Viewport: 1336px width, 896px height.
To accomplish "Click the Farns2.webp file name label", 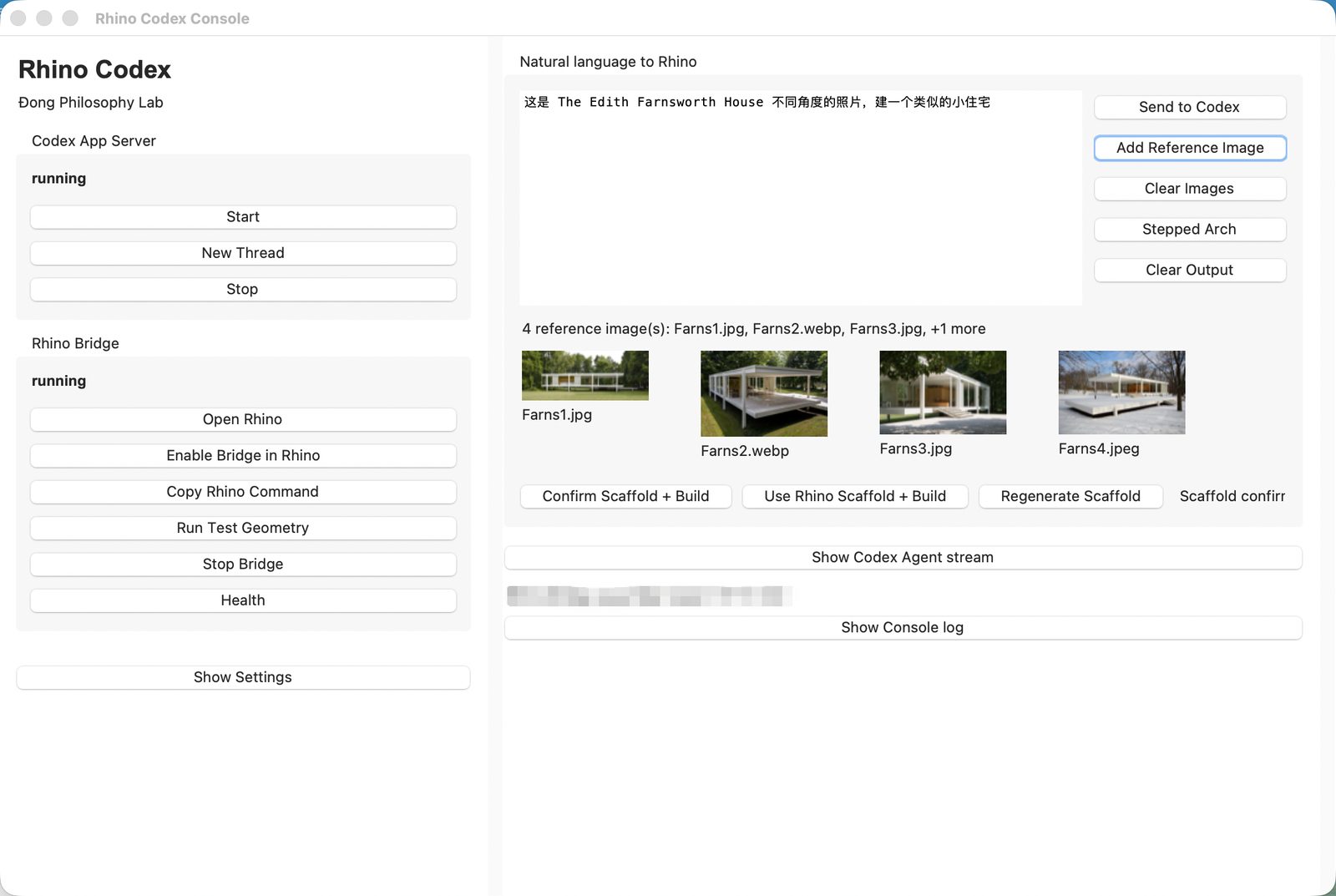I will click(745, 451).
